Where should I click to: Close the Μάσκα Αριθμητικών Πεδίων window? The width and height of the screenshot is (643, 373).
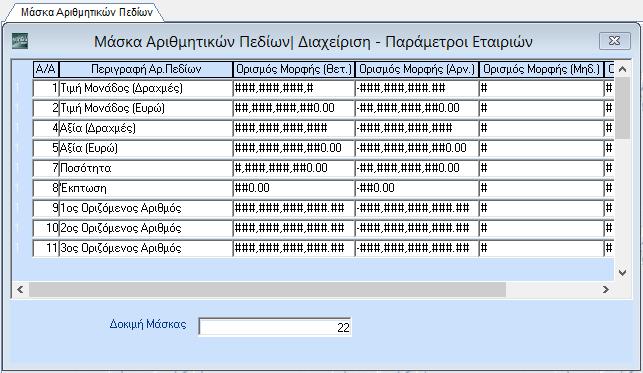614,41
